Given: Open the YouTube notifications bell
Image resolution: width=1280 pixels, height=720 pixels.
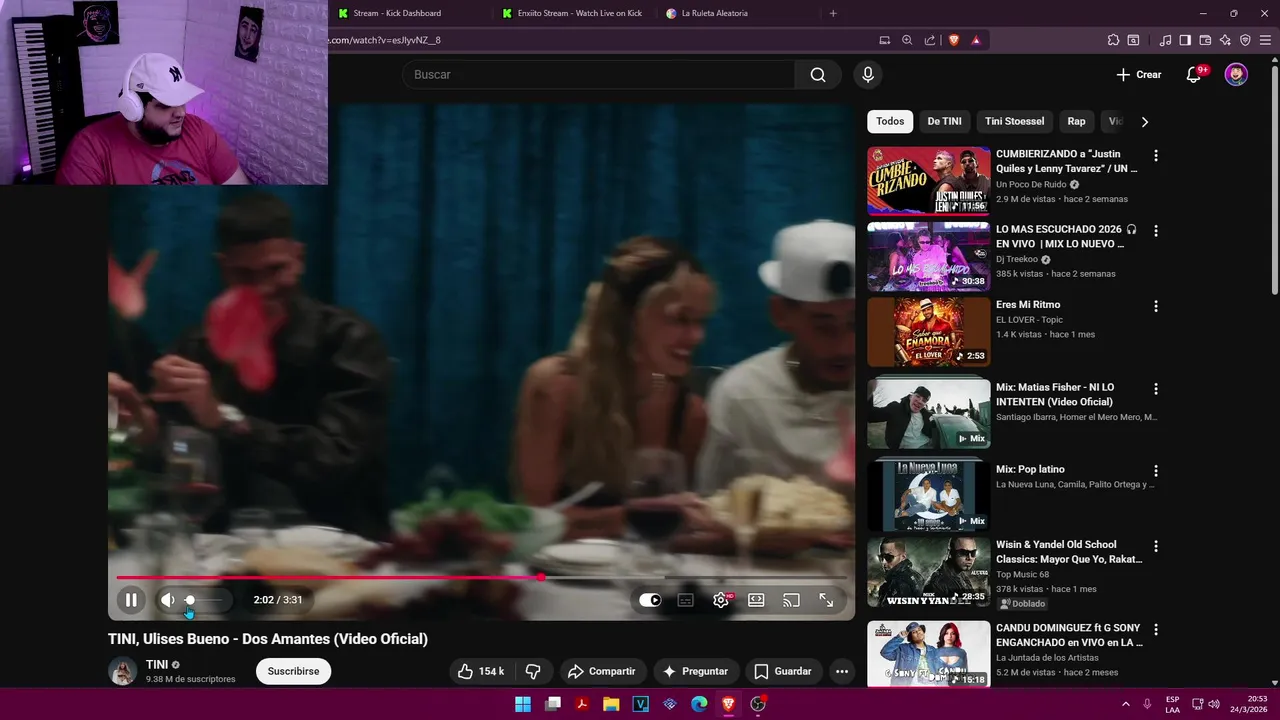Looking at the screenshot, I should point(1193,75).
